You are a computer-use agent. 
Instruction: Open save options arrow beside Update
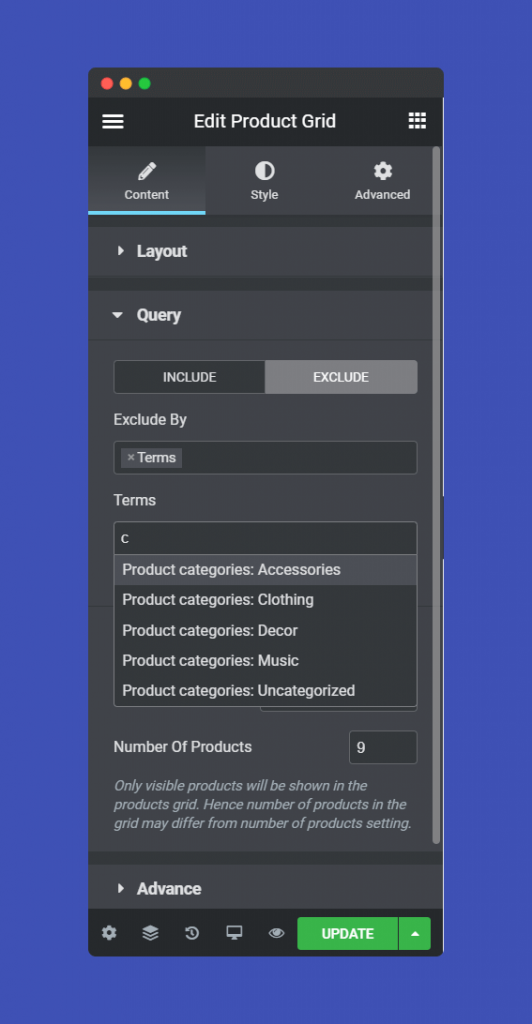tap(415, 933)
